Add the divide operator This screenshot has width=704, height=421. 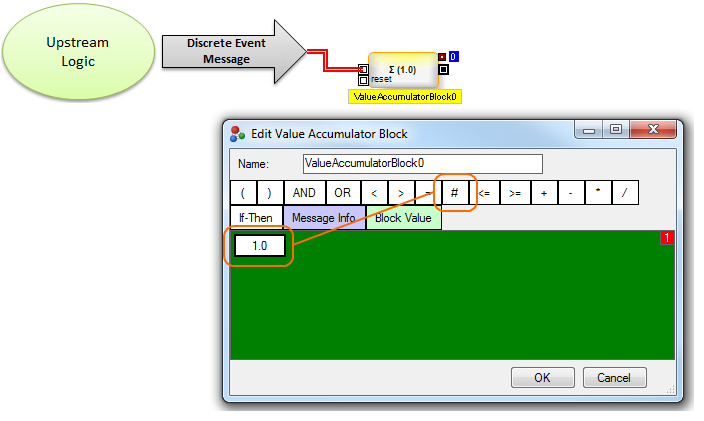point(625,193)
